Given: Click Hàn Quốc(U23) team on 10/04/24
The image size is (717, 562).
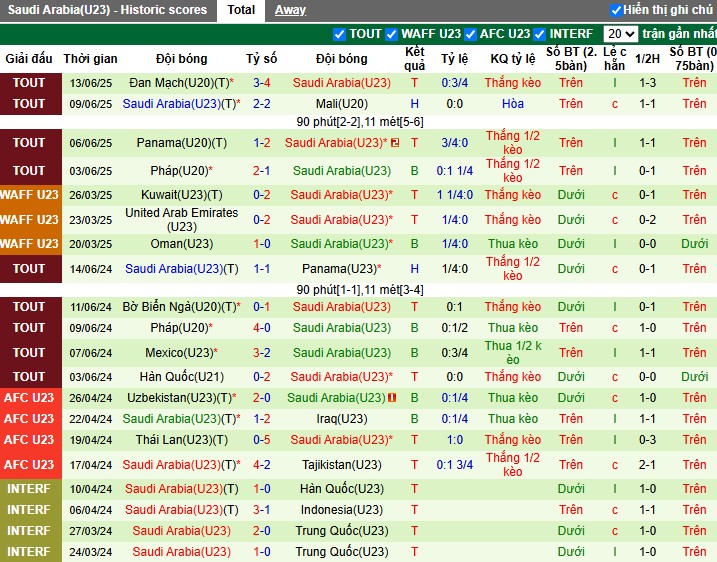Looking at the screenshot, I should point(342,489).
